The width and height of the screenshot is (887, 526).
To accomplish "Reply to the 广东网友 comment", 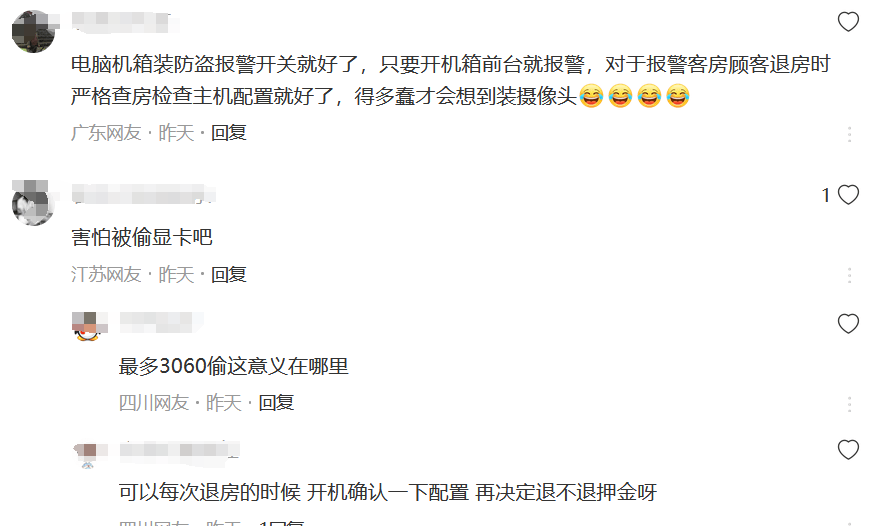I will (229, 133).
